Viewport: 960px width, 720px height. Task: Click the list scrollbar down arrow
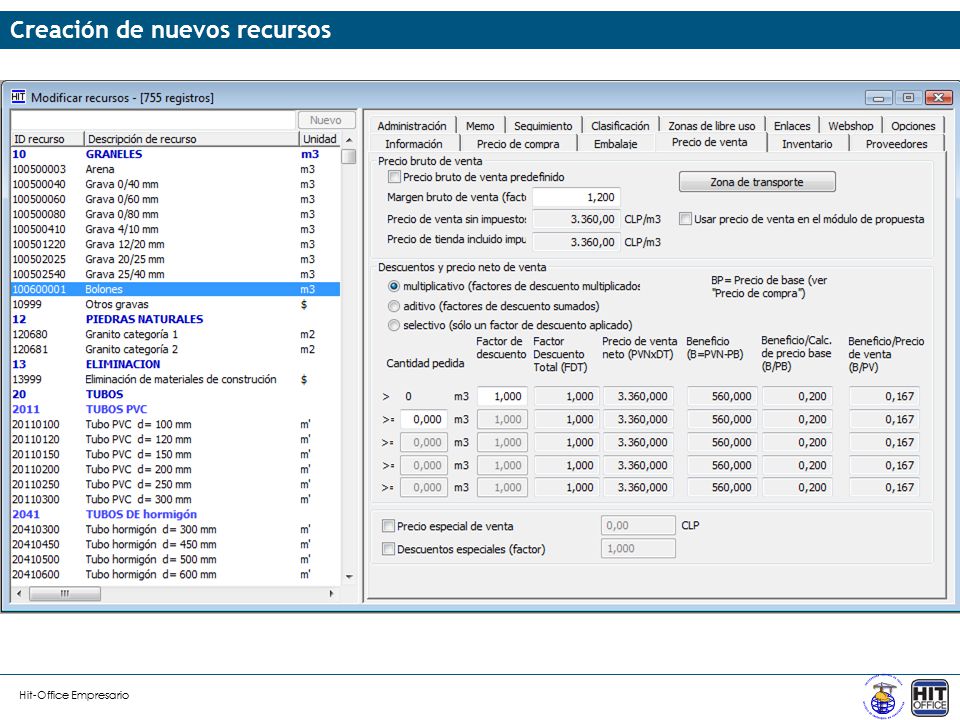click(x=349, y=576)
